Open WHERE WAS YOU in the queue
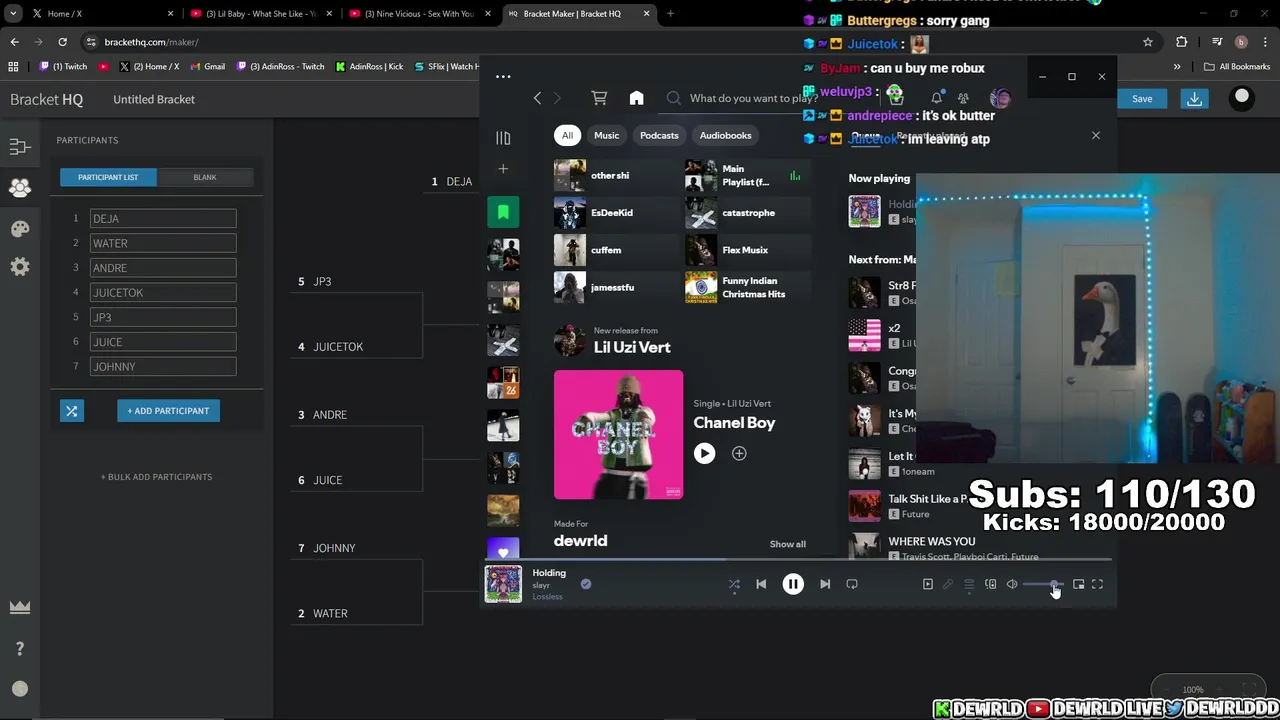The image size is (1280, 720). point(931,541)
